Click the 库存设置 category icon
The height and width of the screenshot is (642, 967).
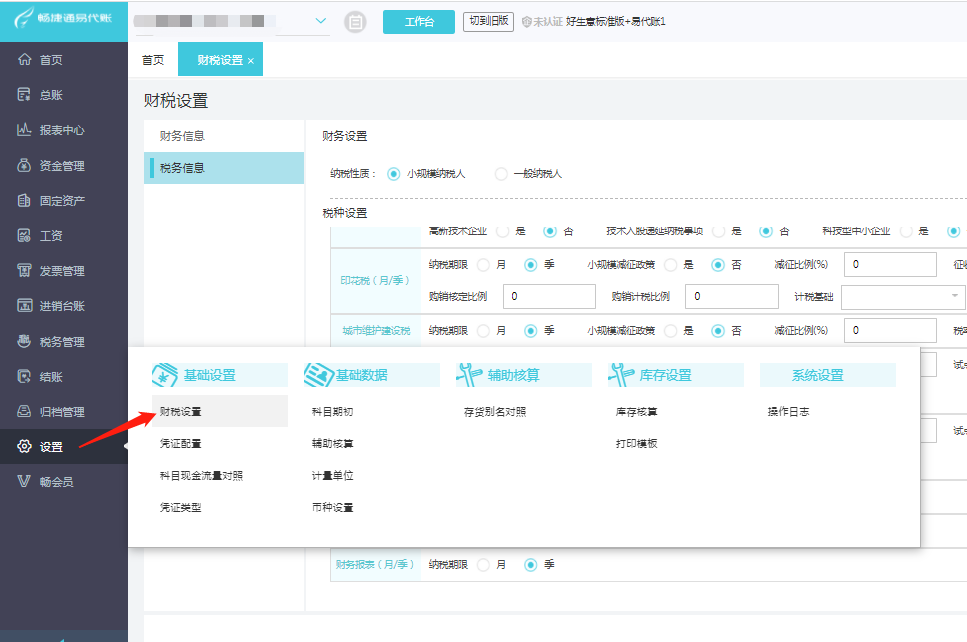(621, 375)
